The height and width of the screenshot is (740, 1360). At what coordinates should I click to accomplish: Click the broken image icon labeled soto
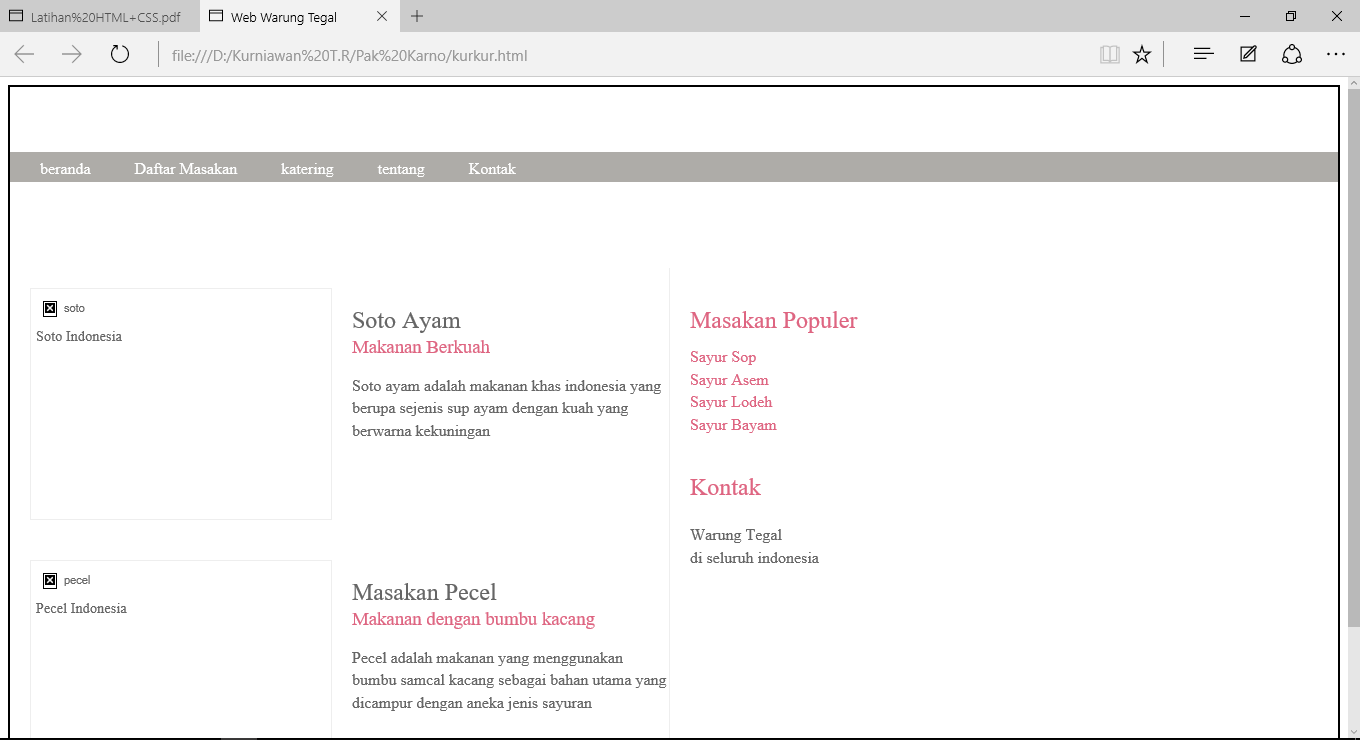click(x=50, y=307)
